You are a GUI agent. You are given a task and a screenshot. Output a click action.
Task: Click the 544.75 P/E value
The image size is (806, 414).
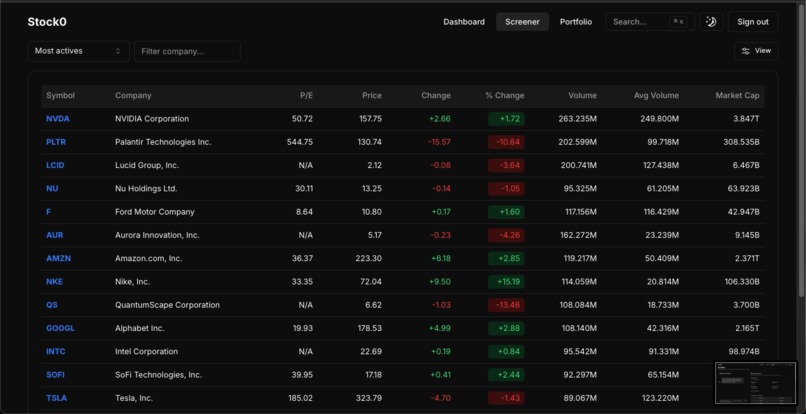300,142
